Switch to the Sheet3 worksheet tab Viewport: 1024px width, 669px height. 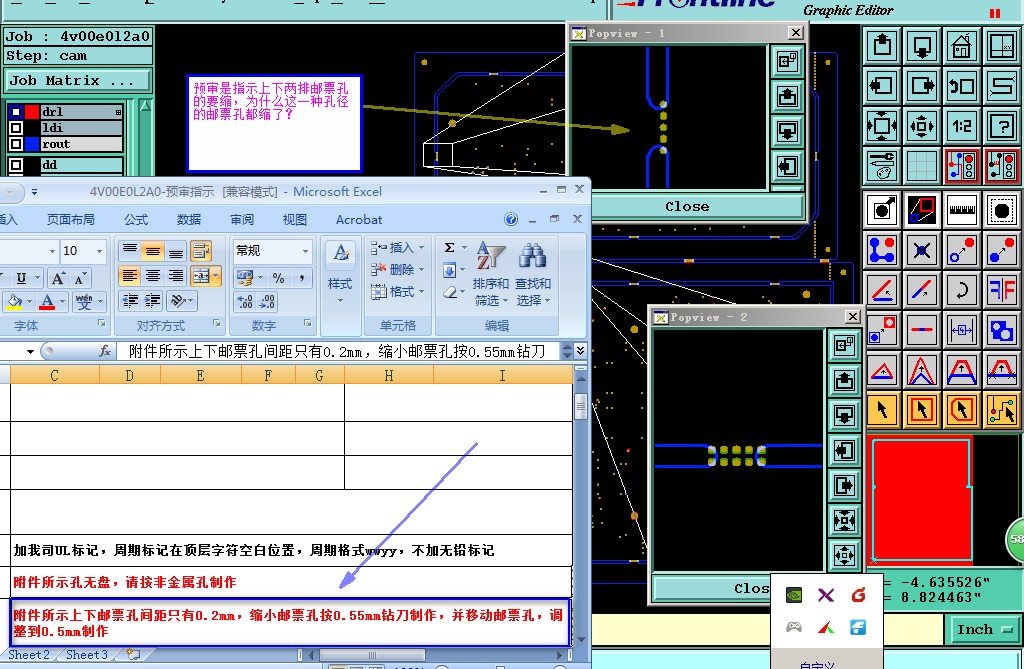(86, 655)
